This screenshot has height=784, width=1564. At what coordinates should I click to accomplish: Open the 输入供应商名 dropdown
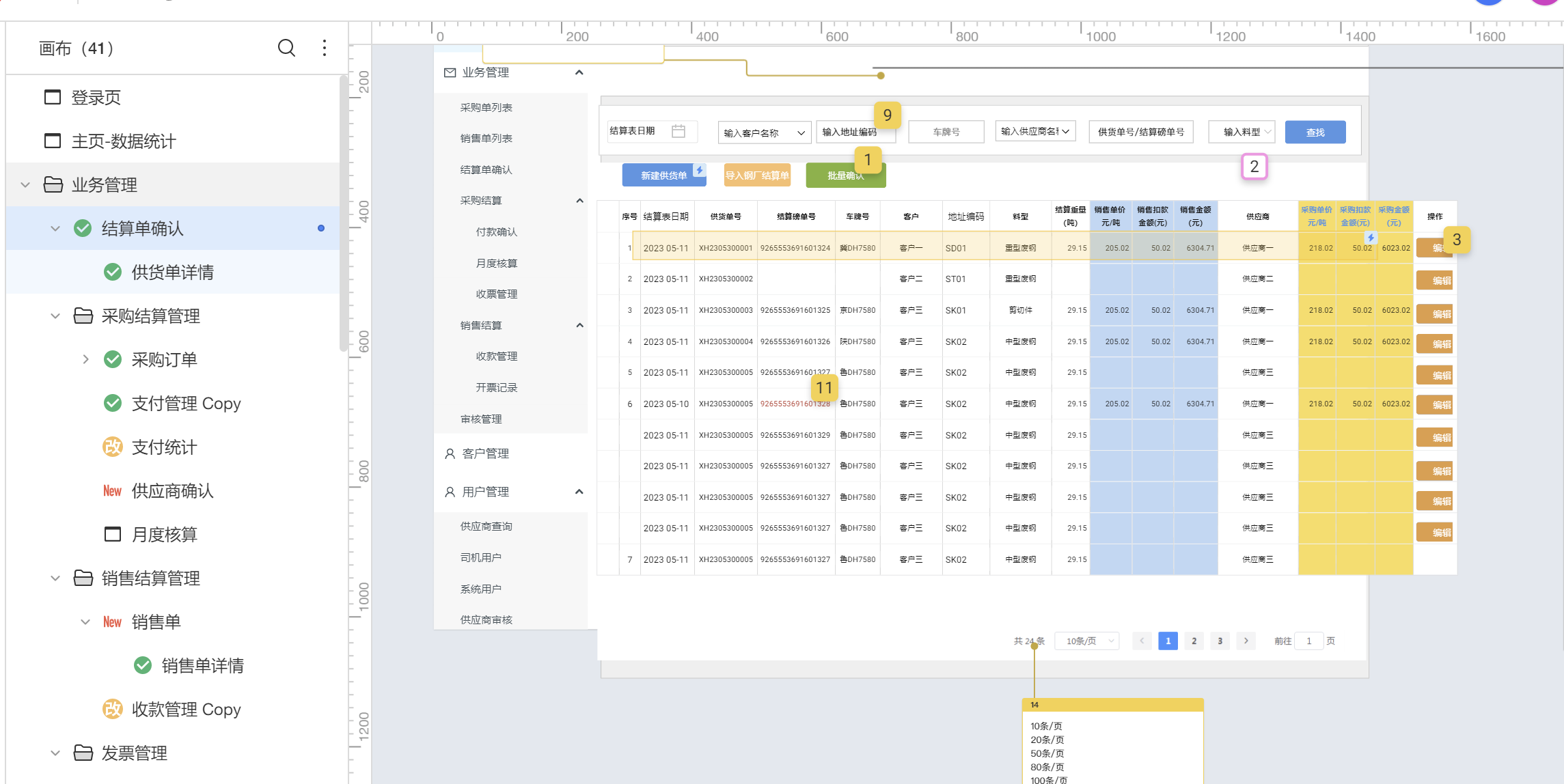[1035, 131]
